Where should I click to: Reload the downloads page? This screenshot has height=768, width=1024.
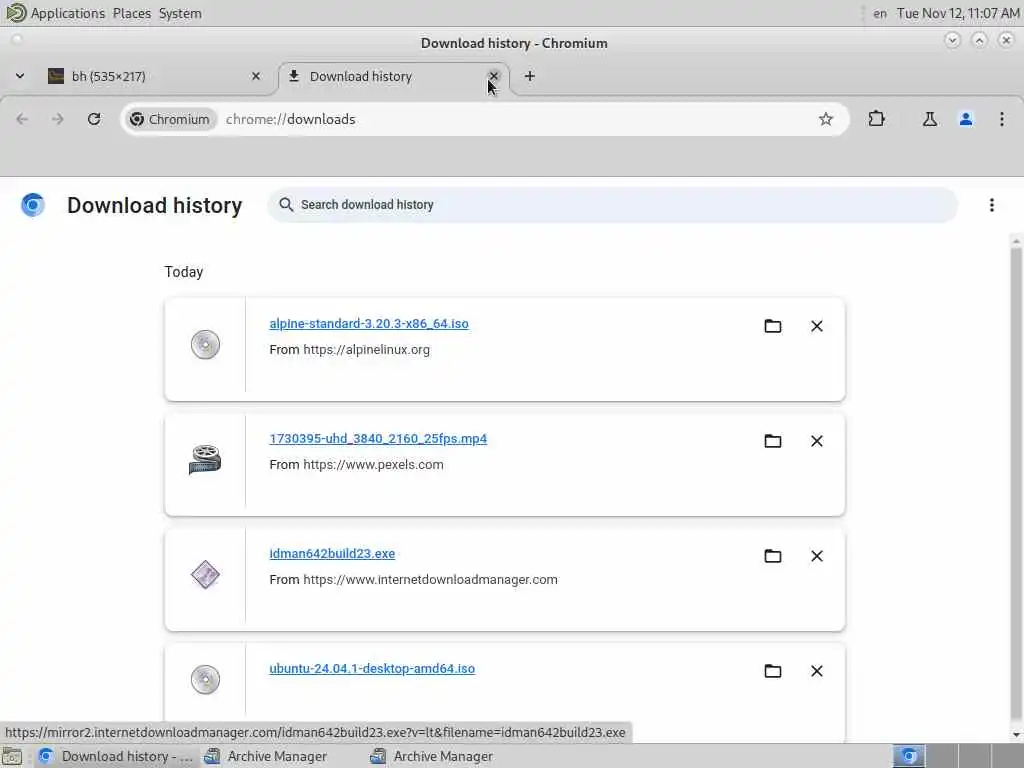[x=94, y=119]
